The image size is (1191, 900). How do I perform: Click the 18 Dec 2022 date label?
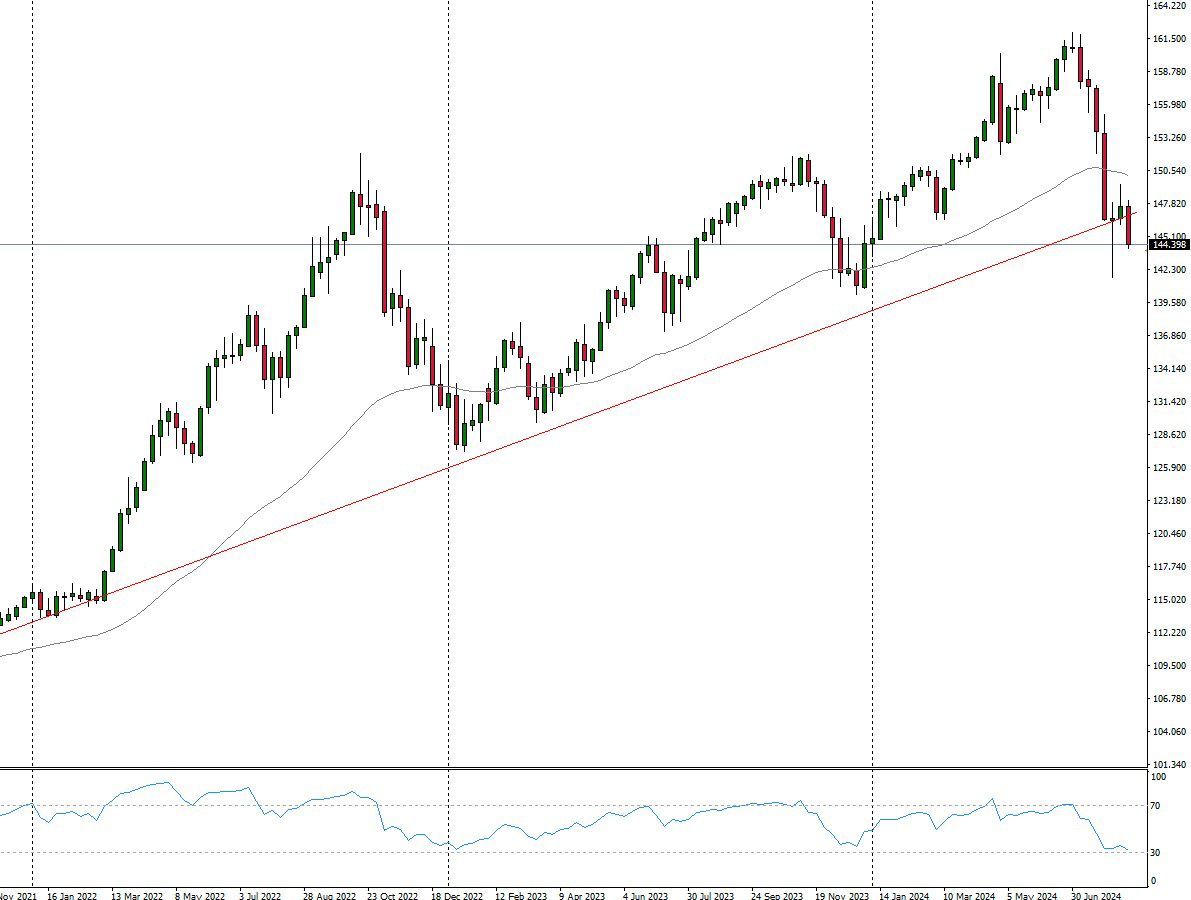click(x=457, y=897)
